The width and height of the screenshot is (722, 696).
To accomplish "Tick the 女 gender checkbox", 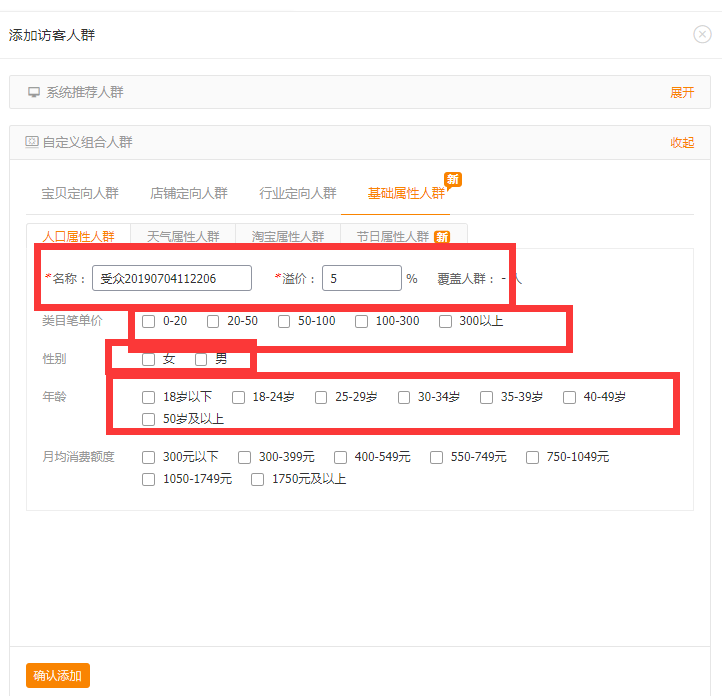I will click(x=149, y=359).
